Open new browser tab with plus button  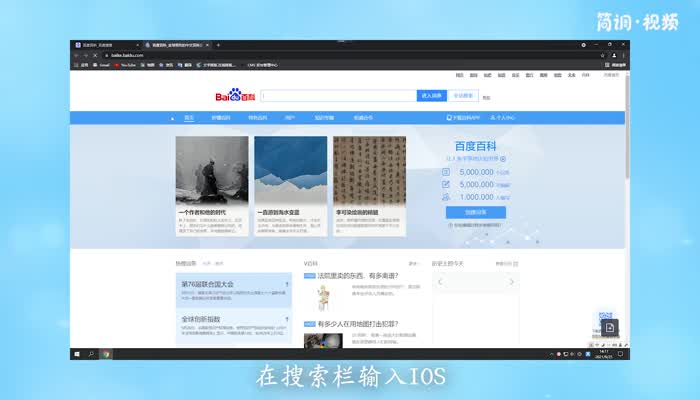[x=219, y=45]
